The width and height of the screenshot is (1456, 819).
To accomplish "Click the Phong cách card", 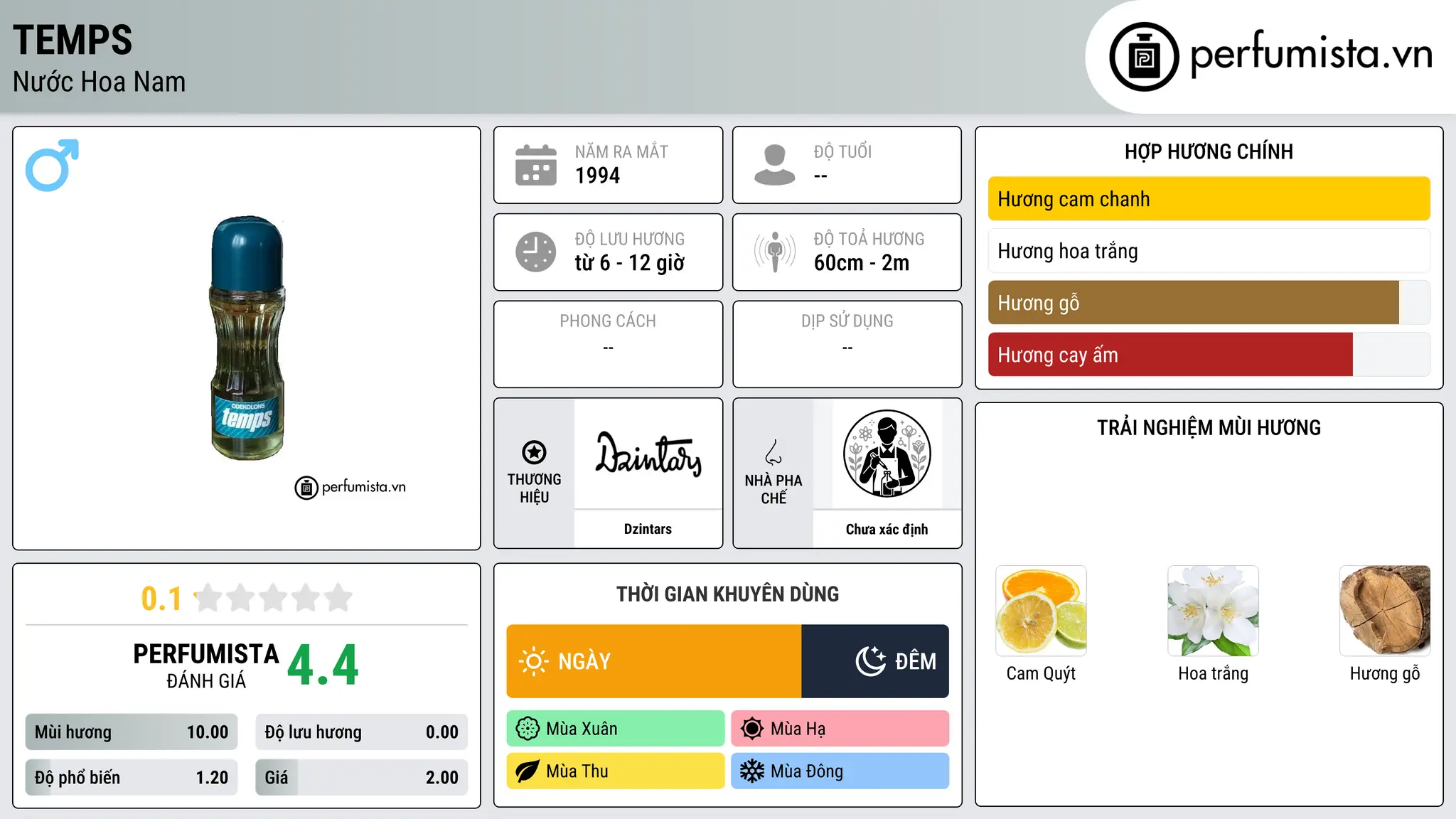I will pyautogui.click(x=609, y=344).
